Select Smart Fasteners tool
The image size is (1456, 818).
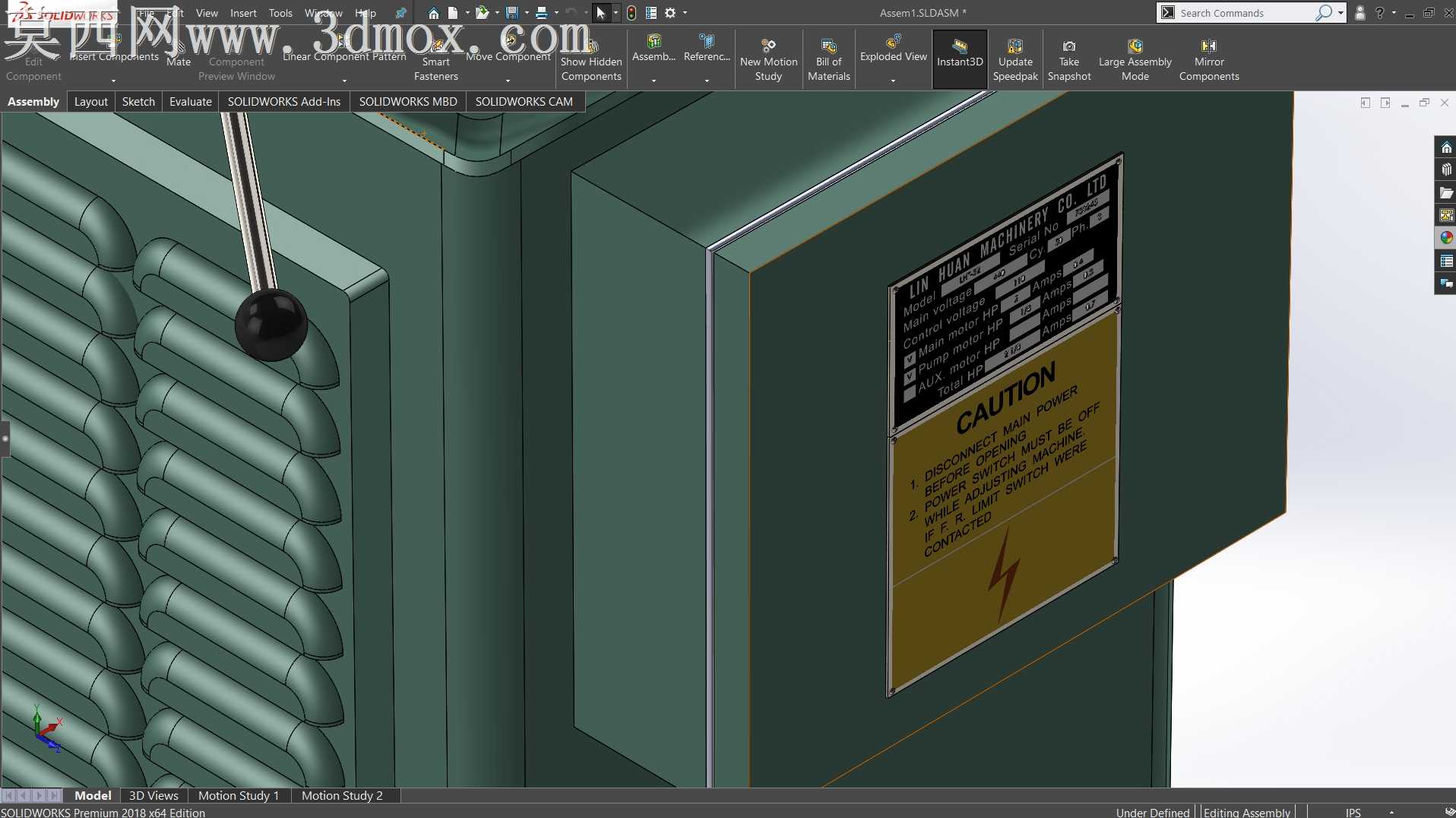[436, 59]
